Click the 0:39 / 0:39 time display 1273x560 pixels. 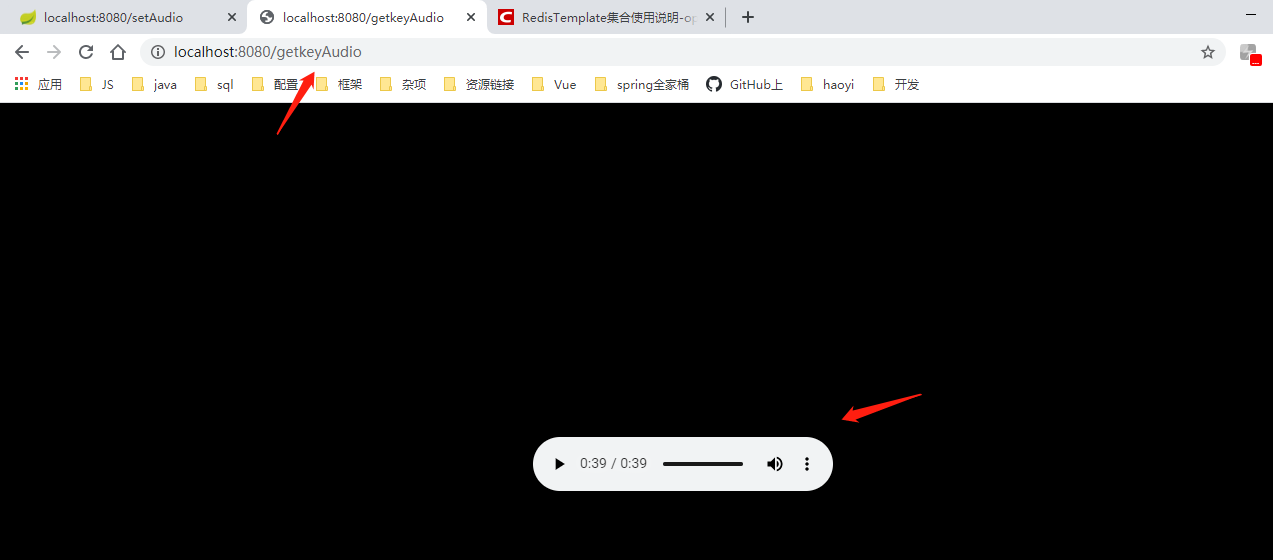pos(613,464)
